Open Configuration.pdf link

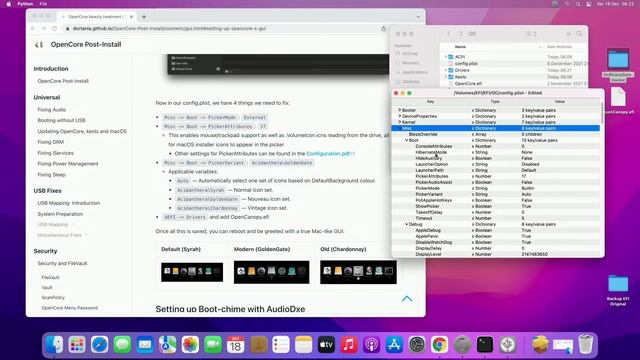(x=330, y=153)
